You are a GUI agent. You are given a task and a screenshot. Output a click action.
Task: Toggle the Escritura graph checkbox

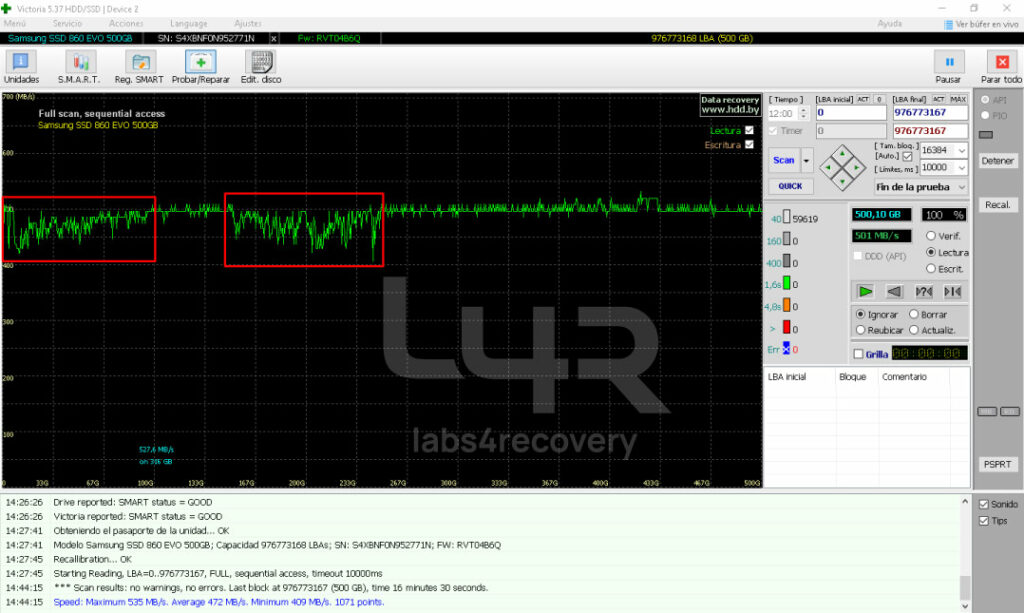[749, 144]
